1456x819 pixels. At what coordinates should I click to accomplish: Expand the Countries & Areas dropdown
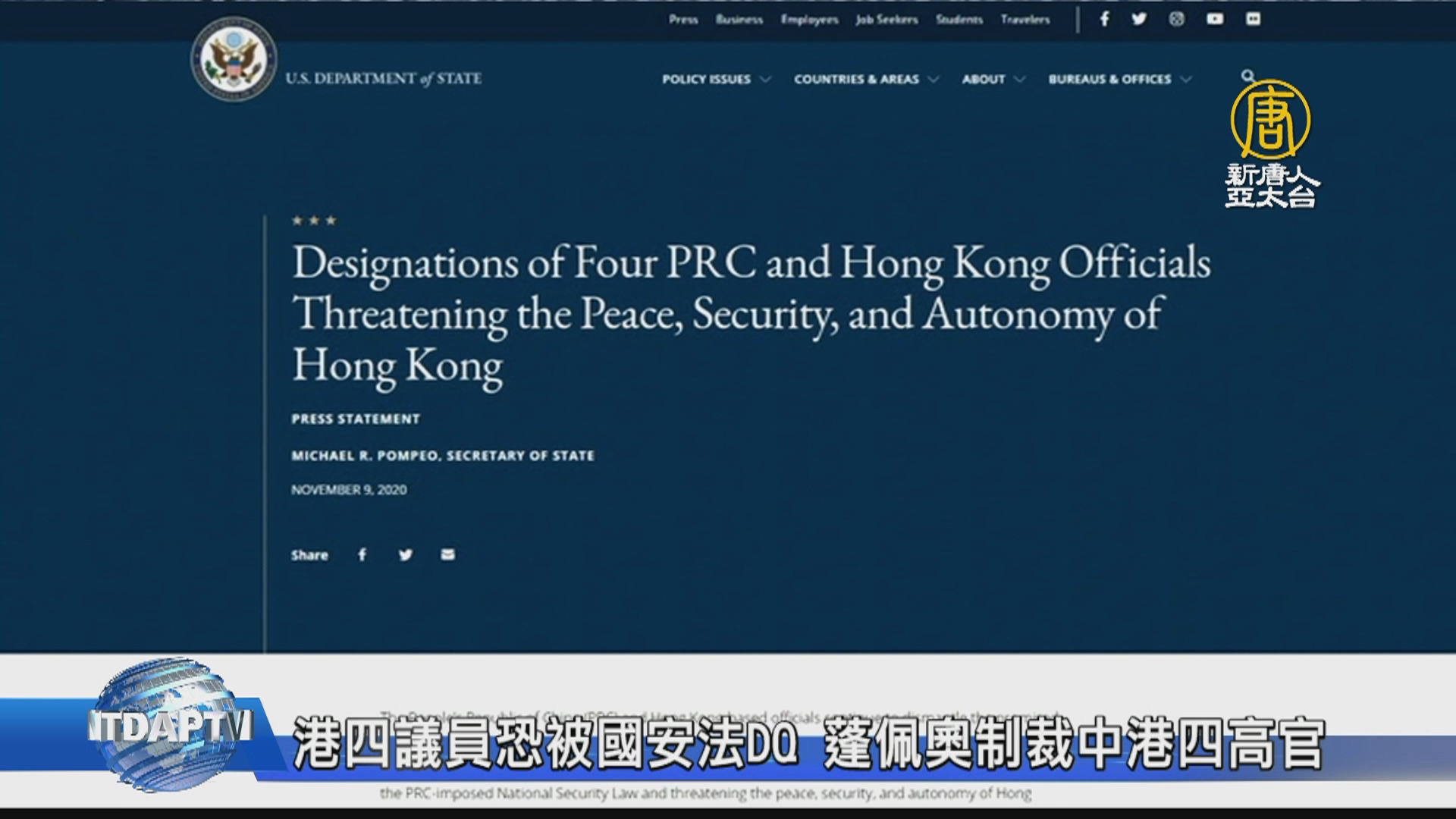[x=865, y=80]
